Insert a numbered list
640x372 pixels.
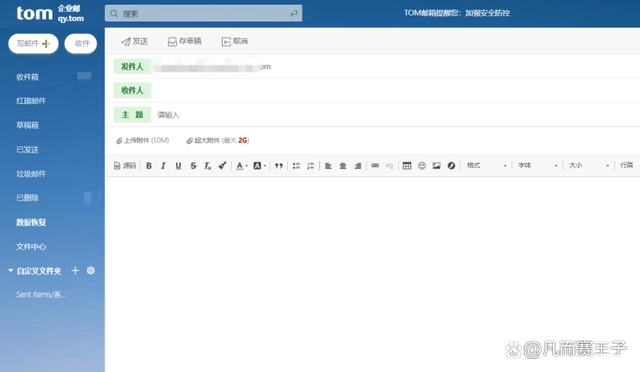coord(311,165)
